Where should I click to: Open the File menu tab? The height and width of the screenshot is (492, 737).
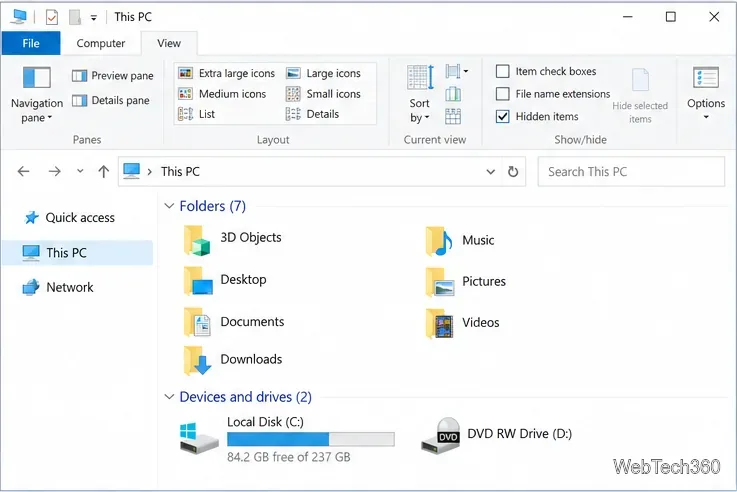pyautogui.click(x=31, y=43)
